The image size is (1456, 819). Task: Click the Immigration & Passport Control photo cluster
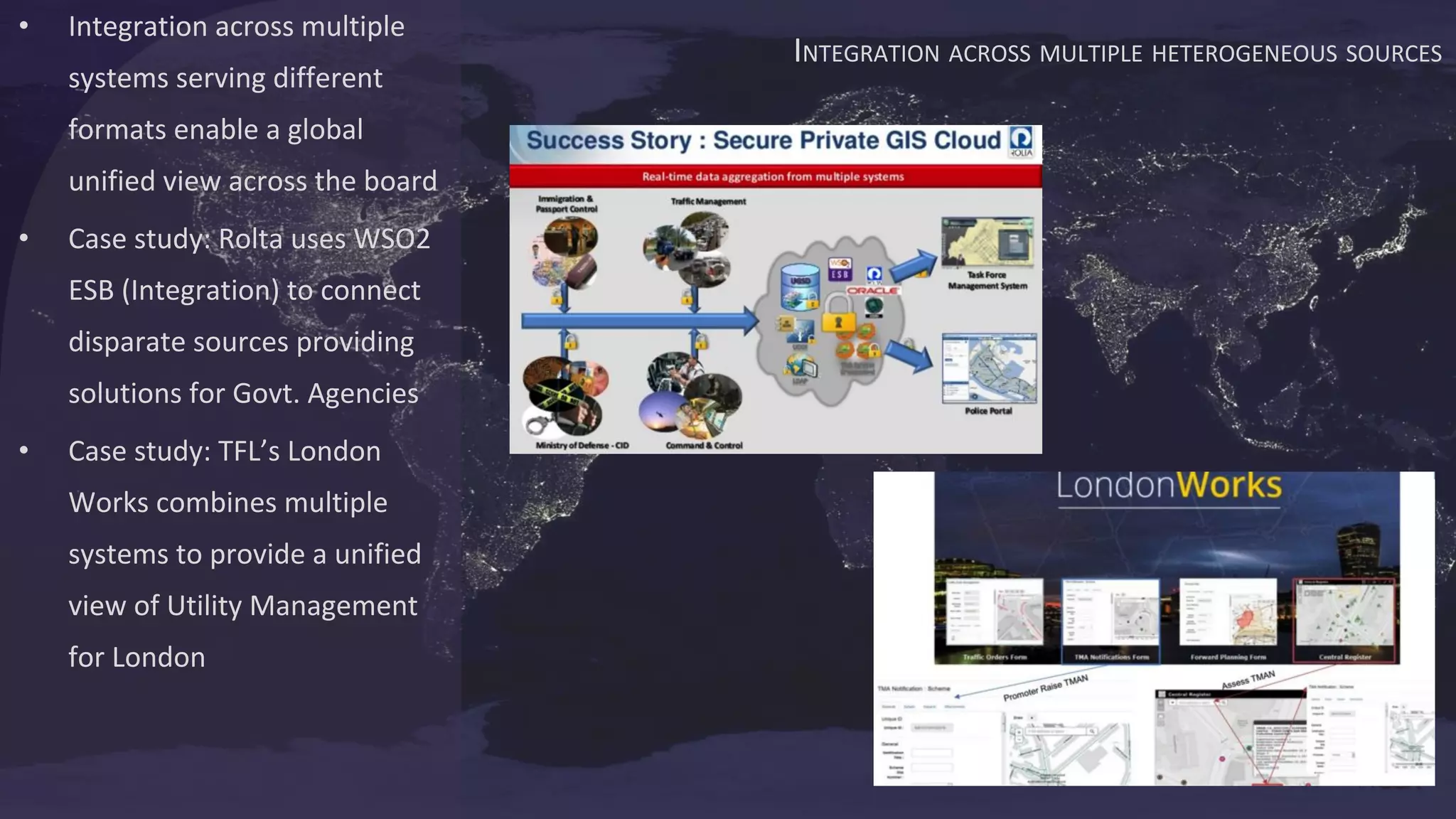[x=566, y=253]
